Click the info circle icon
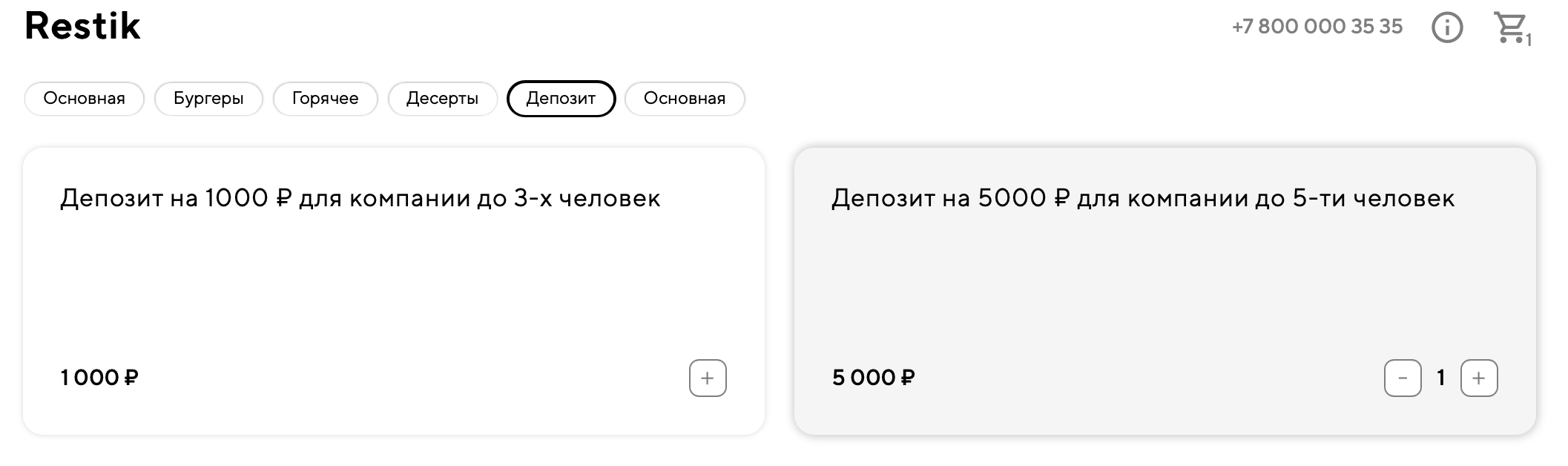The width and height of the screenshot is (1568, 466). (1446, 28)
